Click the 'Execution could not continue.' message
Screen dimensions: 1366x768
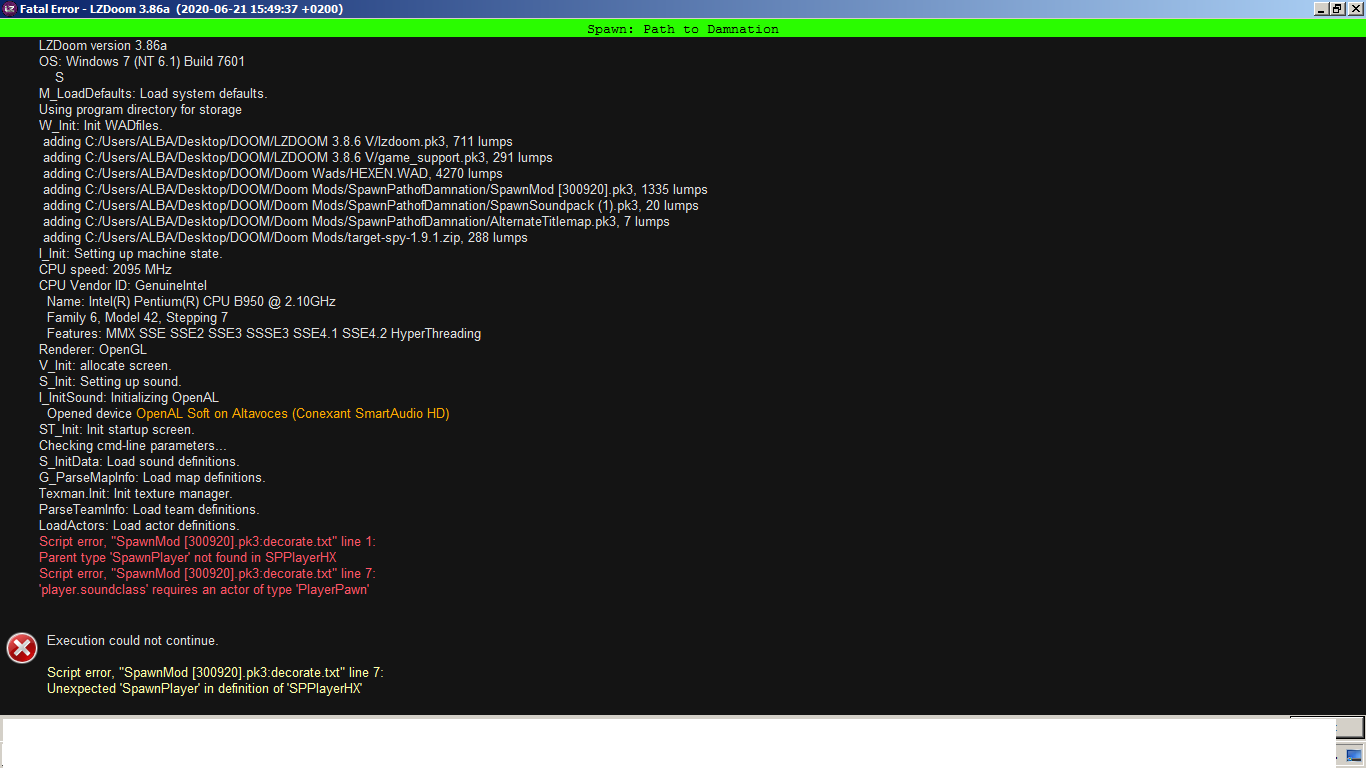click(x=132, y=640)
